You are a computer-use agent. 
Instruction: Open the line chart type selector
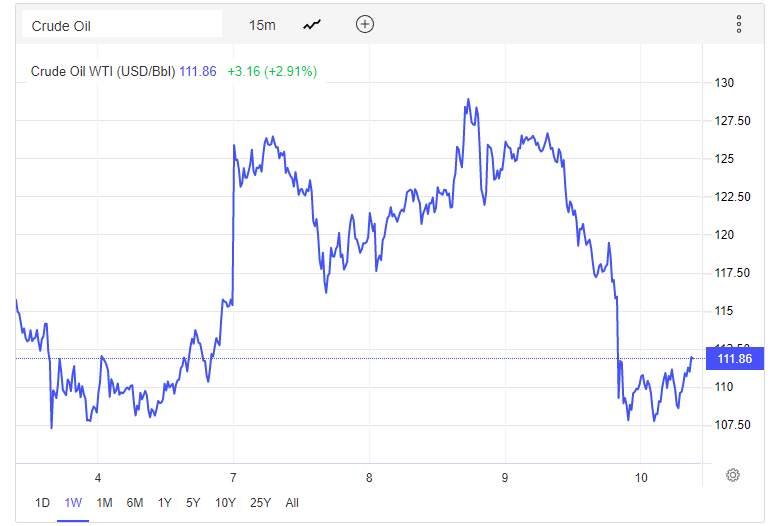click(x=313, y=25)
